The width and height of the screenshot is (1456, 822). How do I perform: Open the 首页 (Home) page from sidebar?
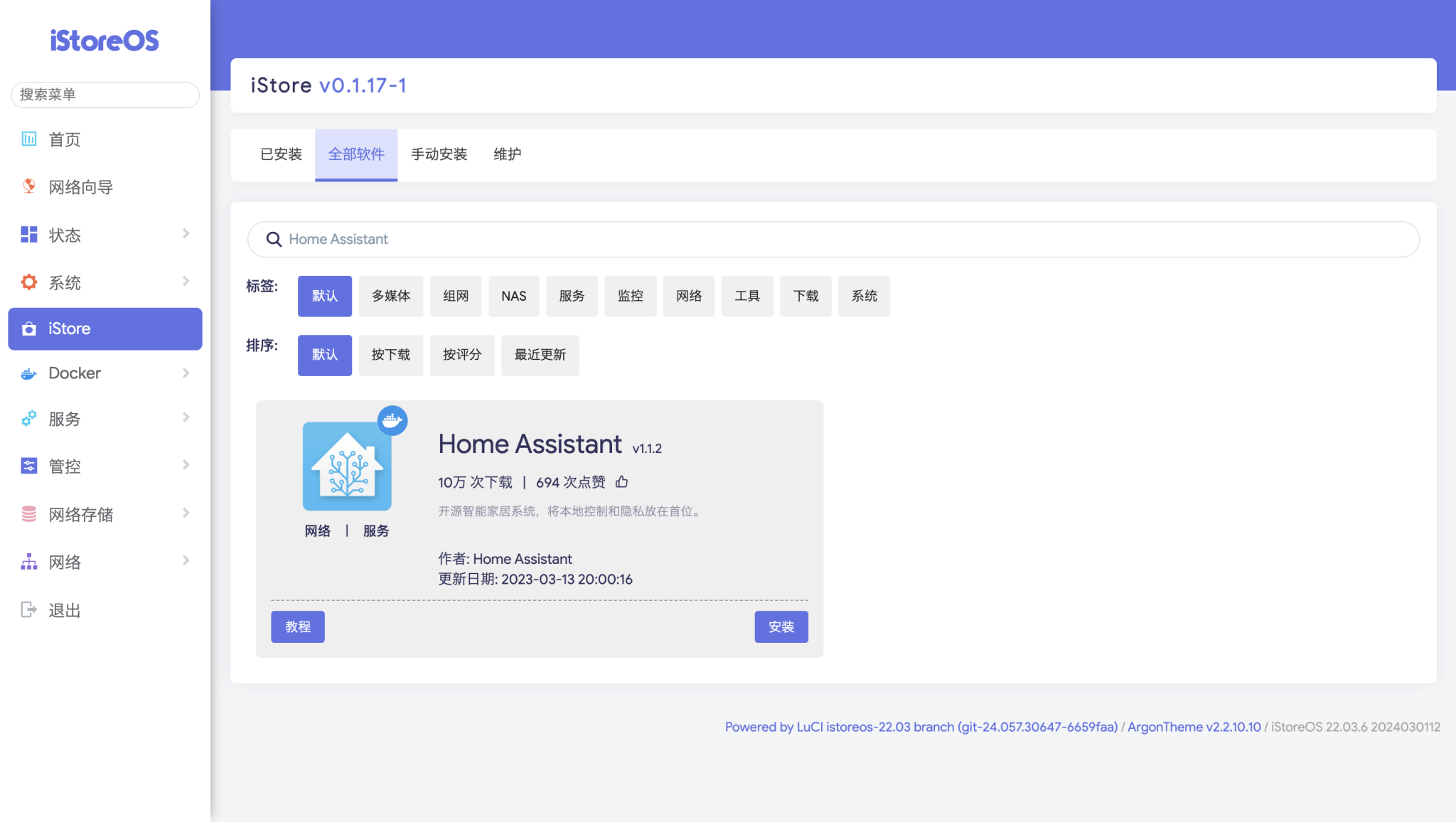coord(64,139)
